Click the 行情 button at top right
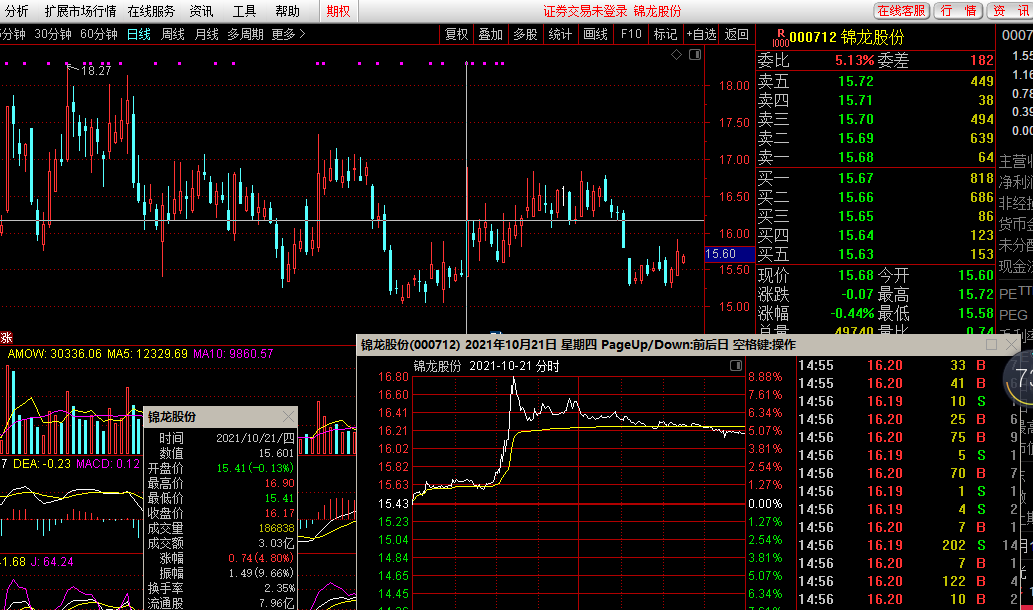Image resolution: width=1033 pixels, height=610 pixels. pyautogui.click(x=959, y=11)
